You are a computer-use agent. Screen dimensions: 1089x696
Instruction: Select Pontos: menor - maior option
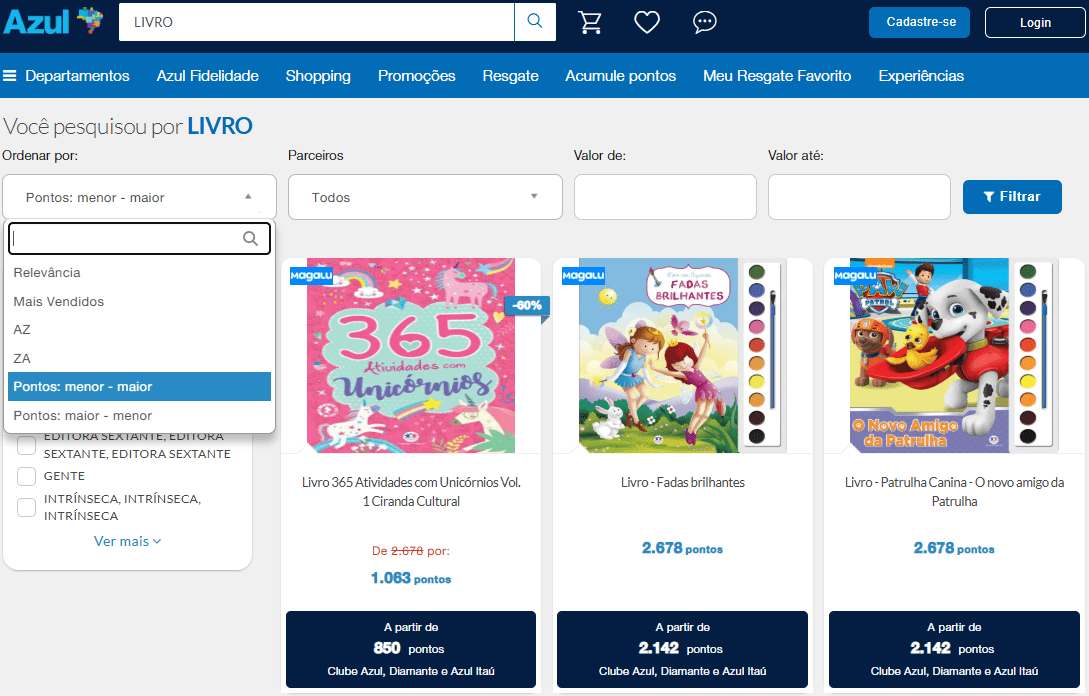coord(139,387)
